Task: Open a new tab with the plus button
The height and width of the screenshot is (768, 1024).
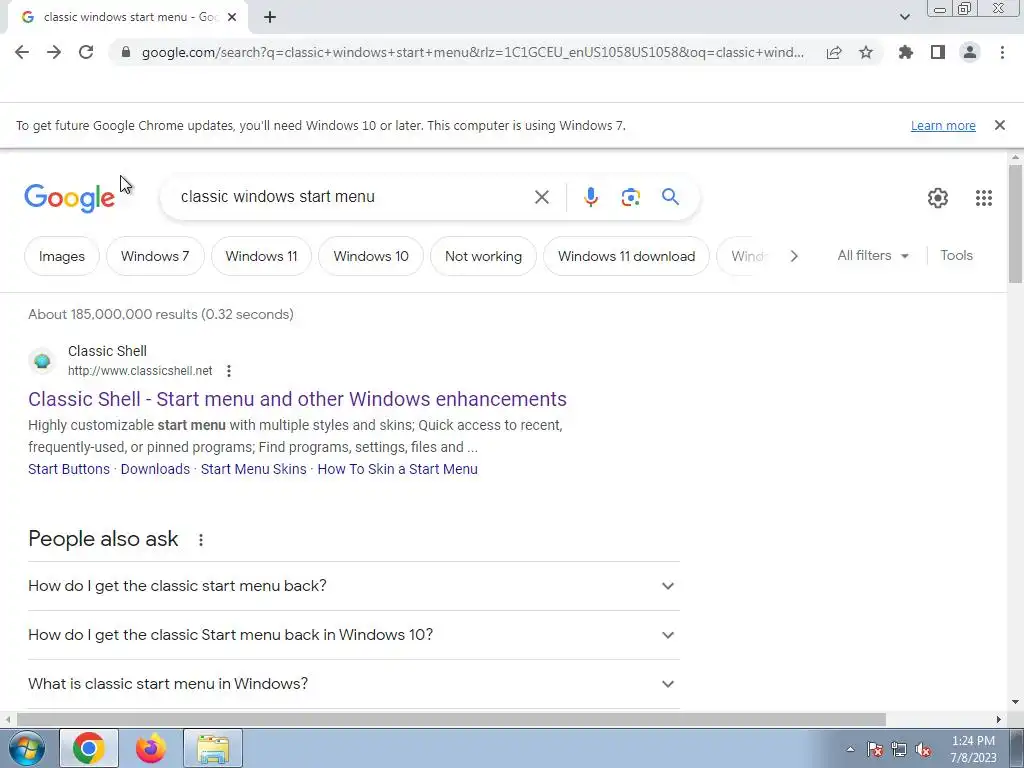Action: tap(270, 18)
